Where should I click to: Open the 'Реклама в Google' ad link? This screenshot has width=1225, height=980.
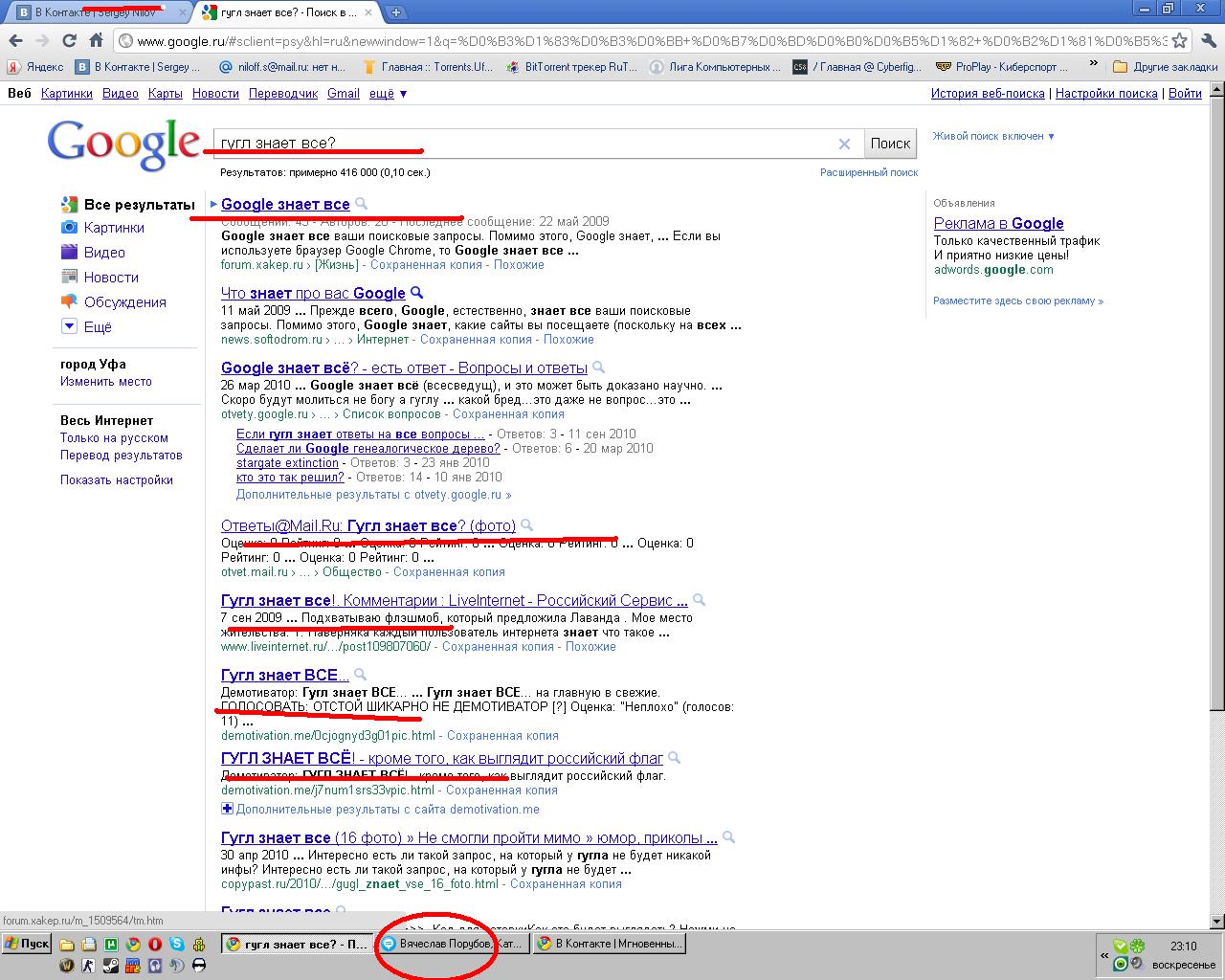(999, 223)
